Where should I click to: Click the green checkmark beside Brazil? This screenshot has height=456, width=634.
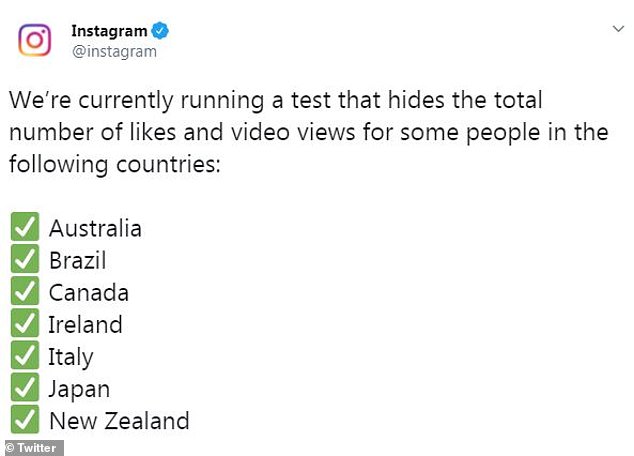(x=26, y=260)
